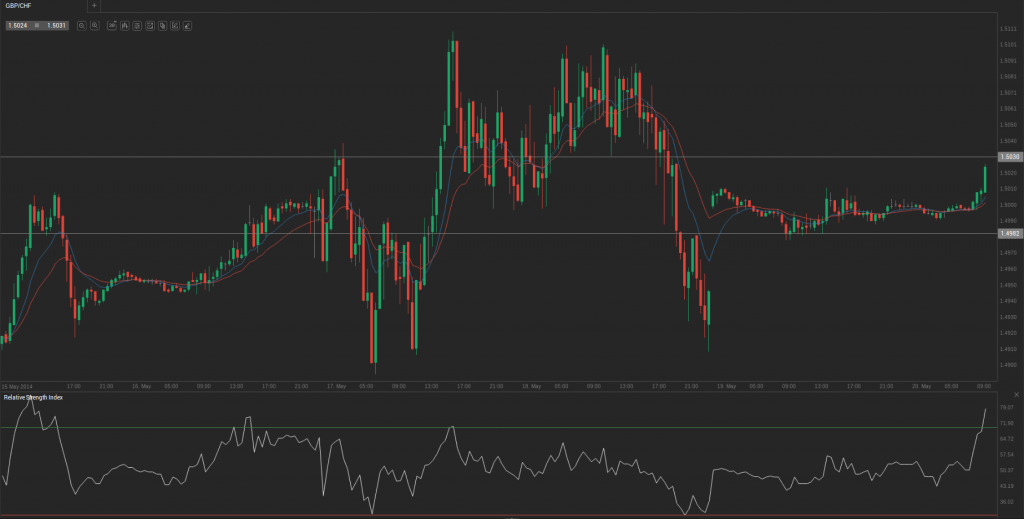The height and width of the screenshot is (519, 1024).
Task: Click the green RSI overbought level line
Action: [500, 428]
